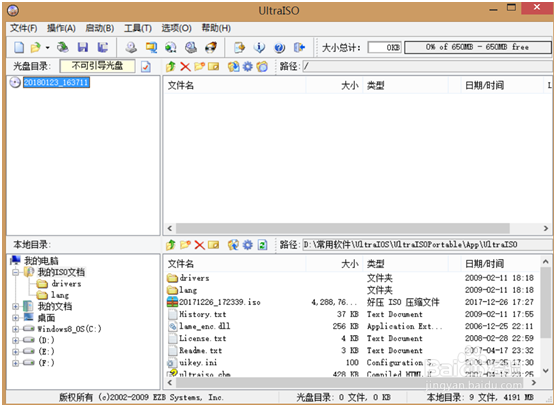Click the Mount to virtual drive icon
The width and height of the screenshot is (554, 405).
[x=191, y=47]
